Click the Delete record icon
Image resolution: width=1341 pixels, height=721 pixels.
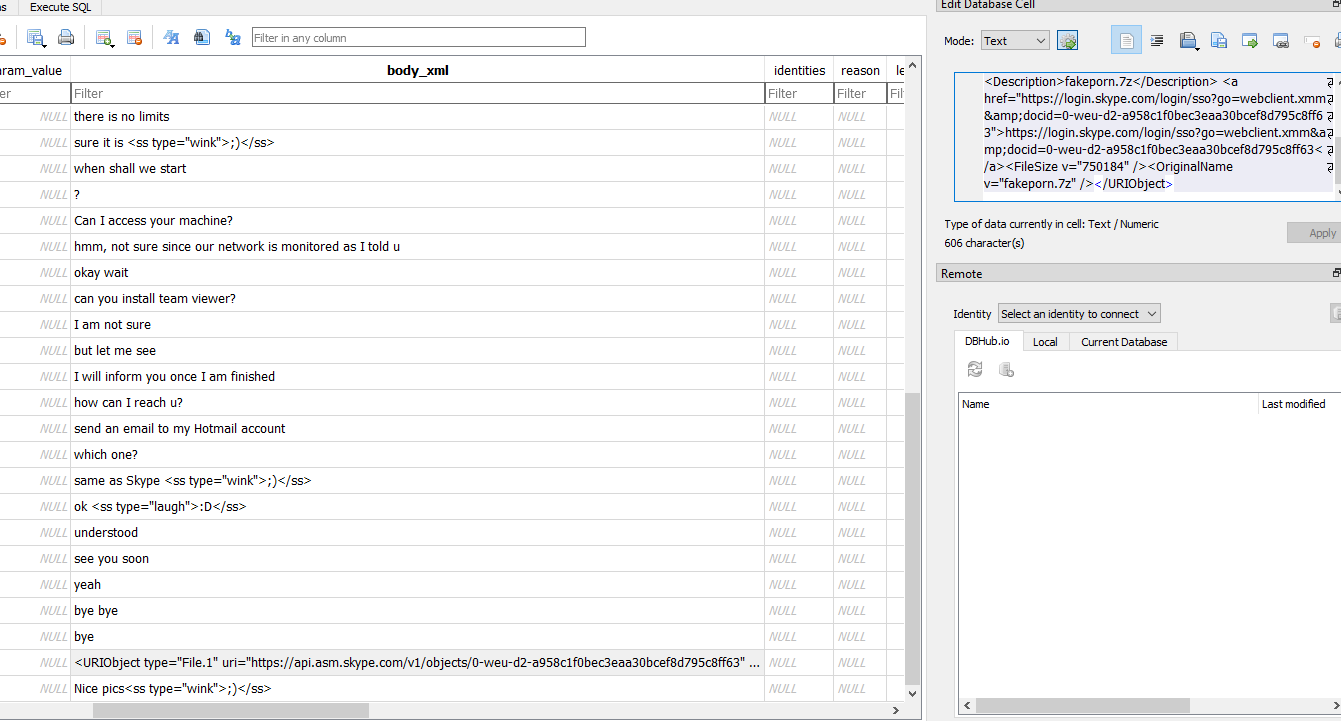(134, 38)
